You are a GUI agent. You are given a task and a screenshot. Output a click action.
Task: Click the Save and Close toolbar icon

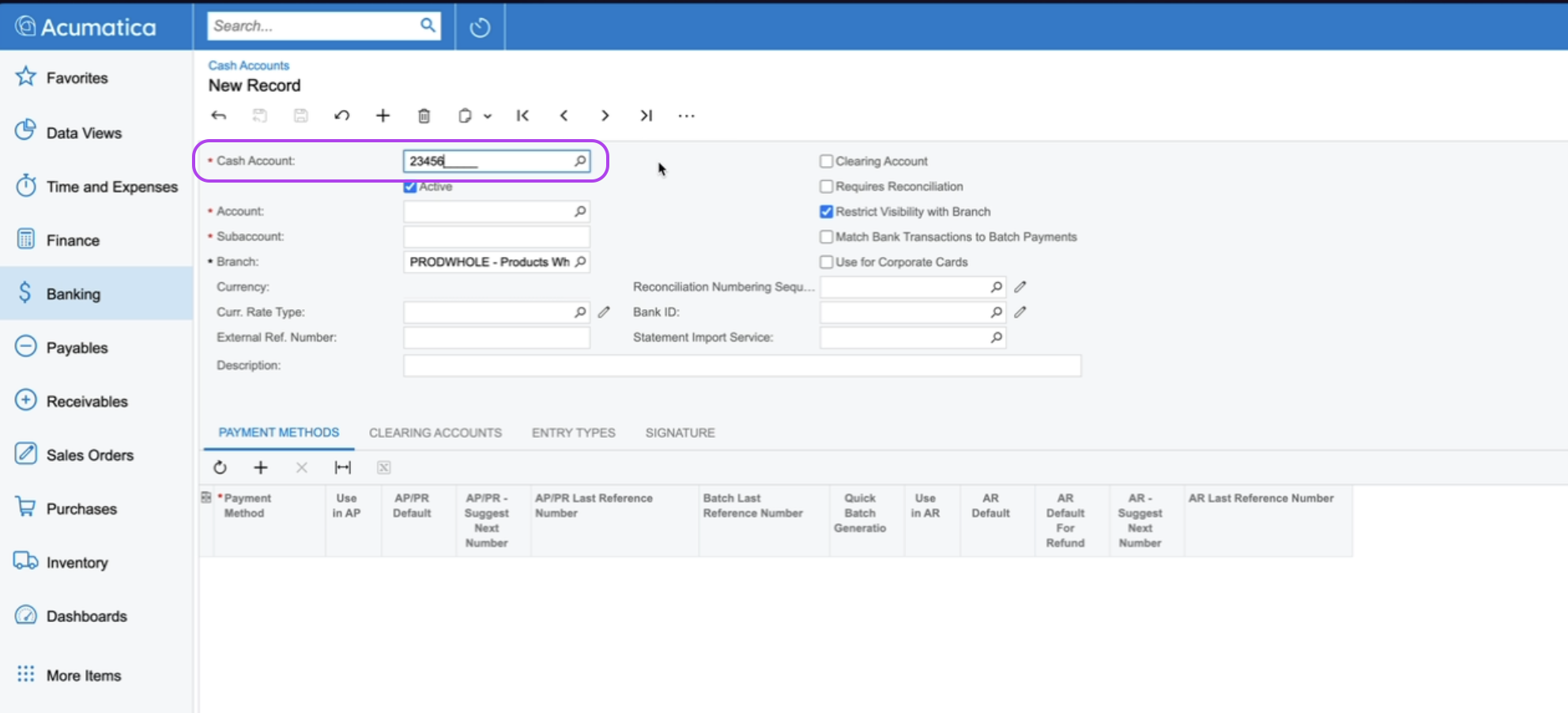tap(259, 115)
